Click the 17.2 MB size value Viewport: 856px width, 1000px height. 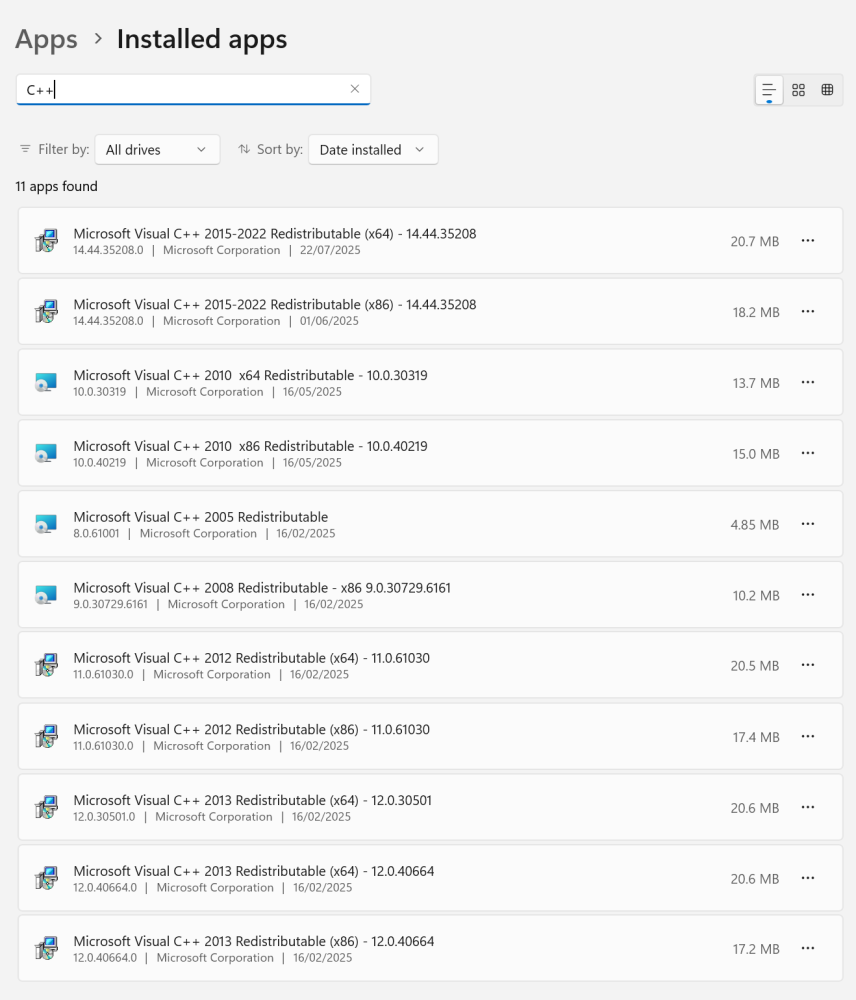click(756, 948)
